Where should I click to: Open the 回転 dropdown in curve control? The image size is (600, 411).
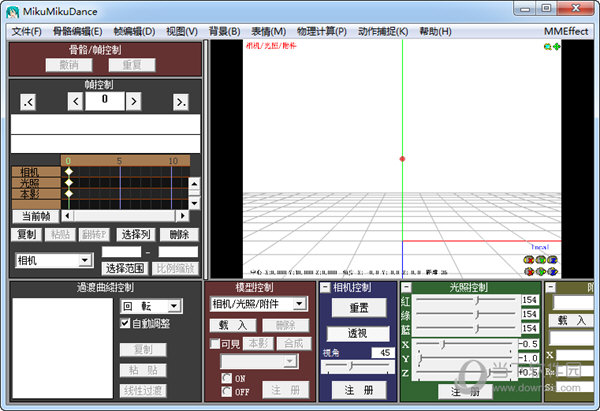pyautogui.click(x=151, y=306)
